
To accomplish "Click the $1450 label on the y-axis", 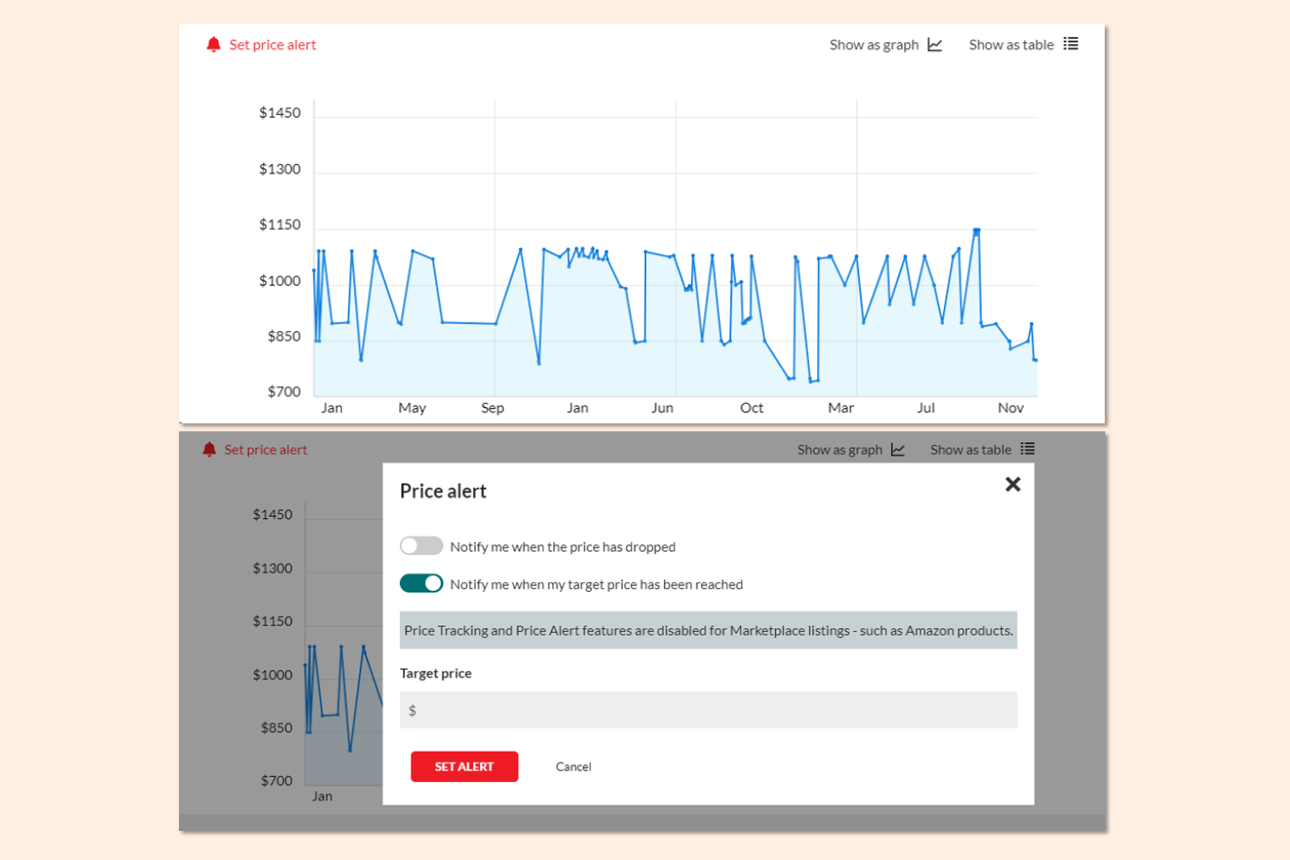I will coord(282,112).
